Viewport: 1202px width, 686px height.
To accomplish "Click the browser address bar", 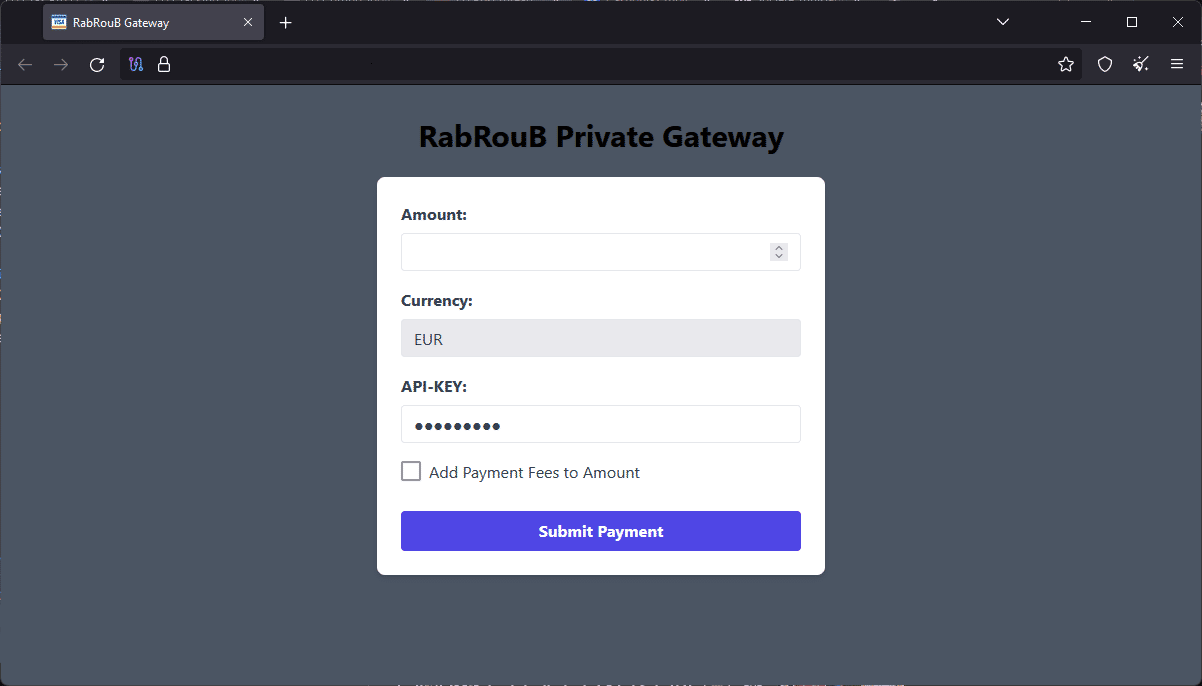I will click(x=600, y=65).
